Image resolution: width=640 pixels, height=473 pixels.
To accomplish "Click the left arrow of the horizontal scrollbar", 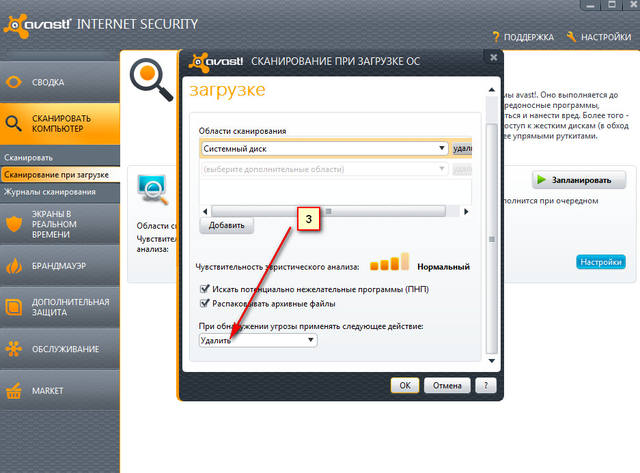I will click(205, 211).
